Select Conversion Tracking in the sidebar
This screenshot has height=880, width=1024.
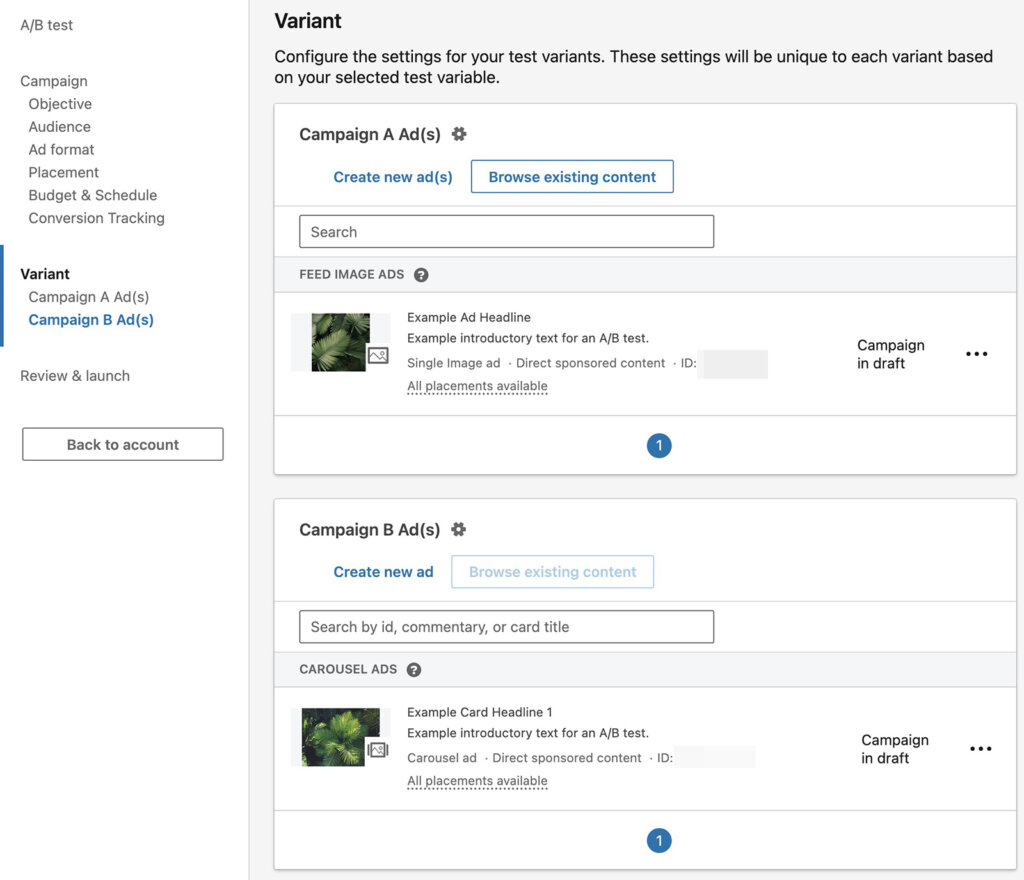point(96,217)
